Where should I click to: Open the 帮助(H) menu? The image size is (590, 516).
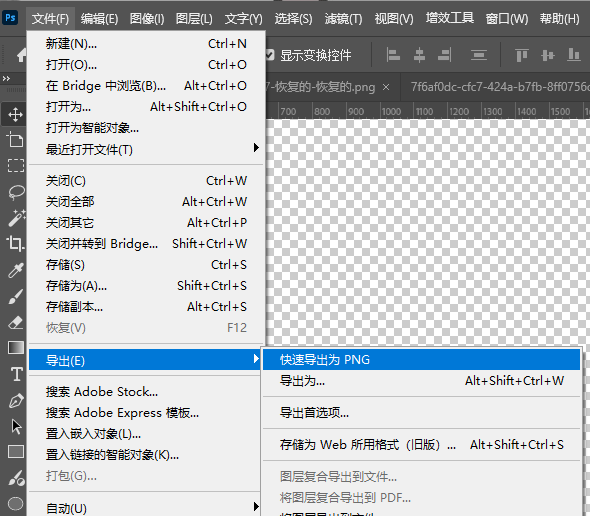pyautogui.click(x=559, y=18)
